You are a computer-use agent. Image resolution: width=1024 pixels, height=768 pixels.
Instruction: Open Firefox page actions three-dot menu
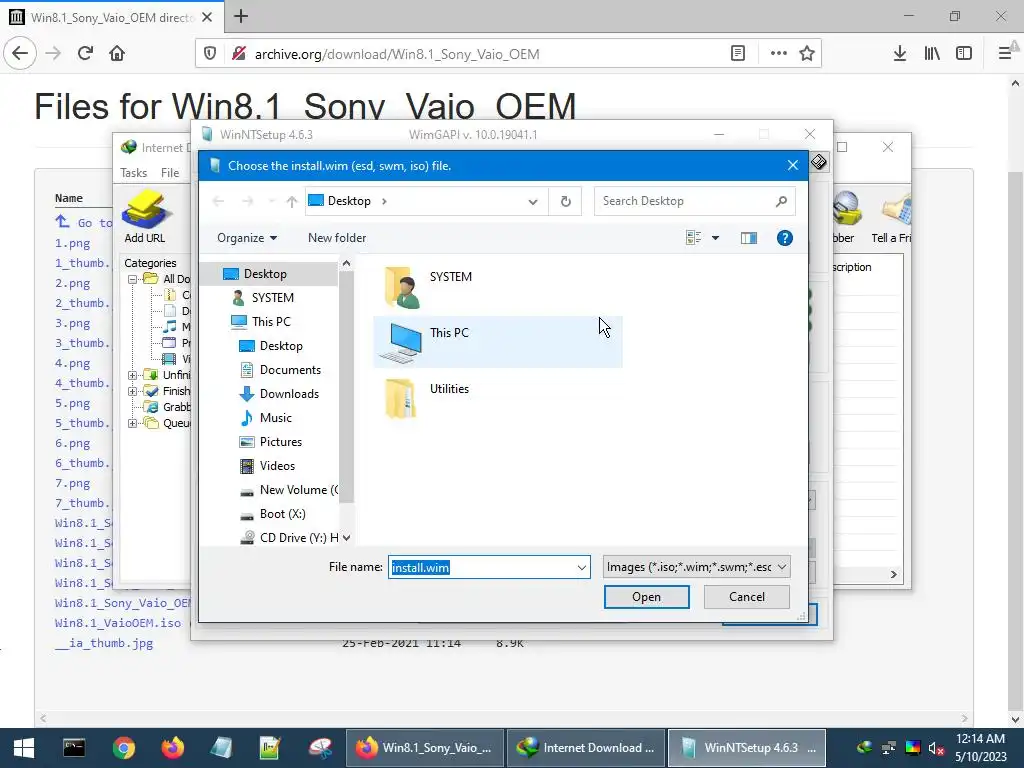tap(778, 54)
